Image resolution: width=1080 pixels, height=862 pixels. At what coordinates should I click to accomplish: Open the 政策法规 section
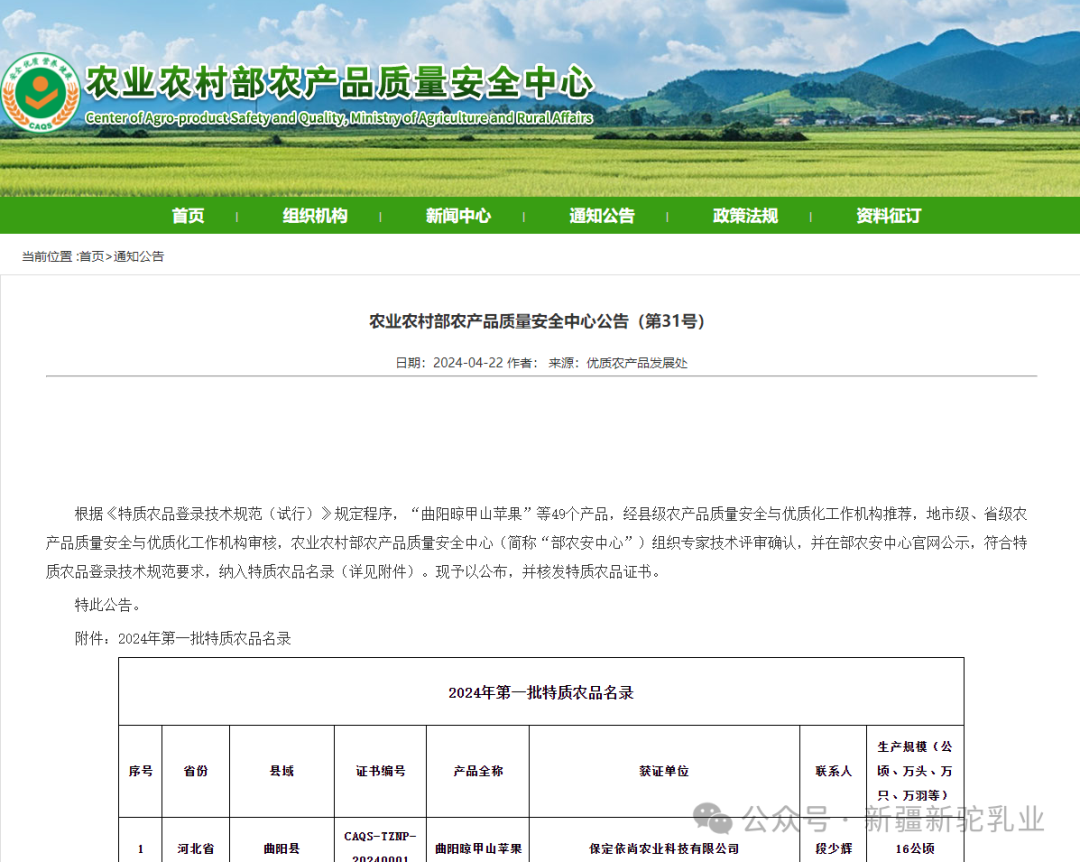744,215
